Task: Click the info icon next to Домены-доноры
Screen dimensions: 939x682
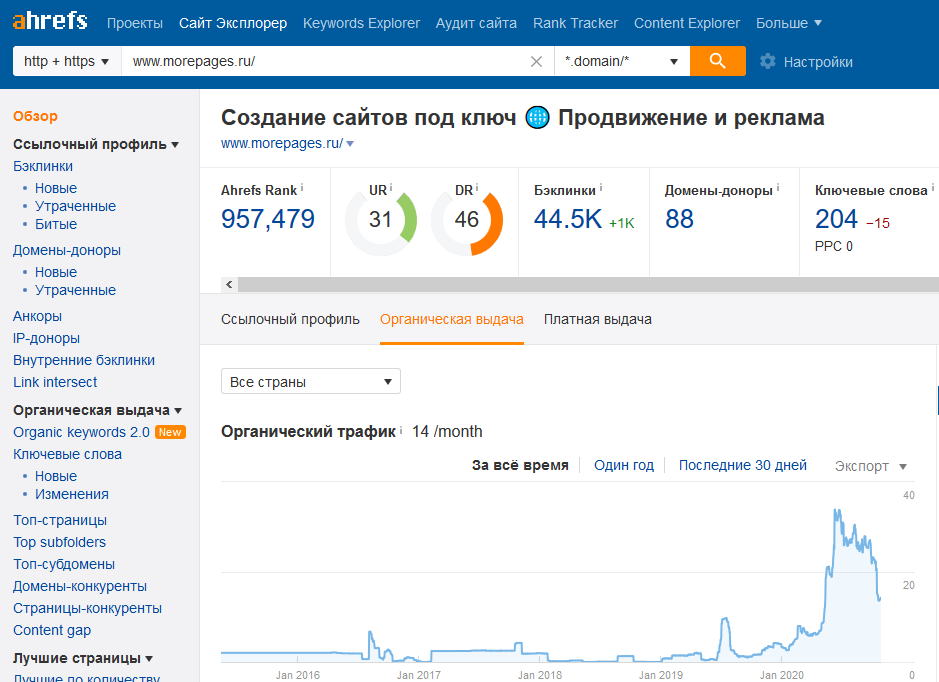Action: (778, 188)
